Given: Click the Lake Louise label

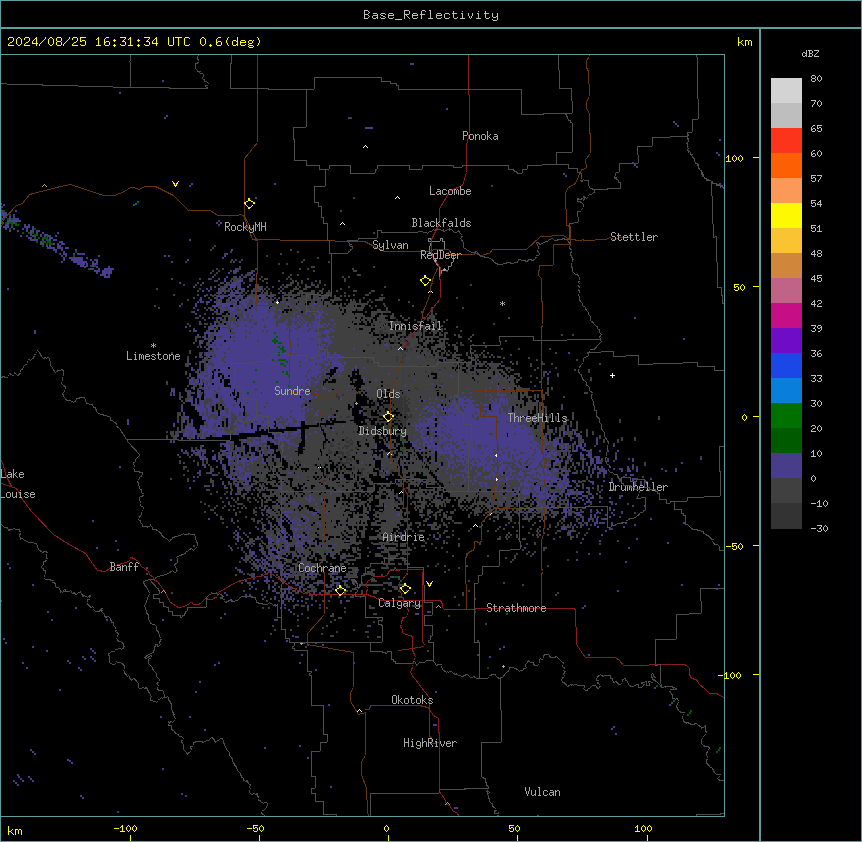Looking at the screenshot, I should click(x=18, y=484).
